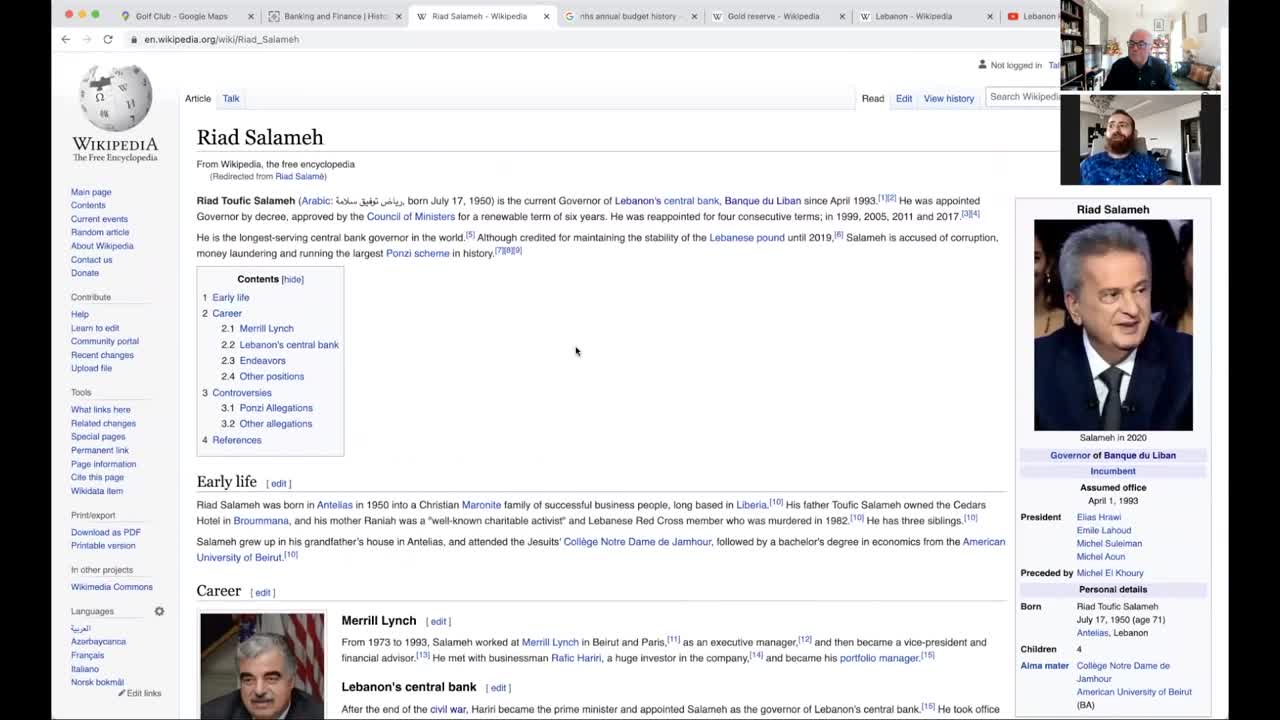The image size is (1280, 720).
Task: Click Rafic Hariri photo thumbnail
Action: 262,666
